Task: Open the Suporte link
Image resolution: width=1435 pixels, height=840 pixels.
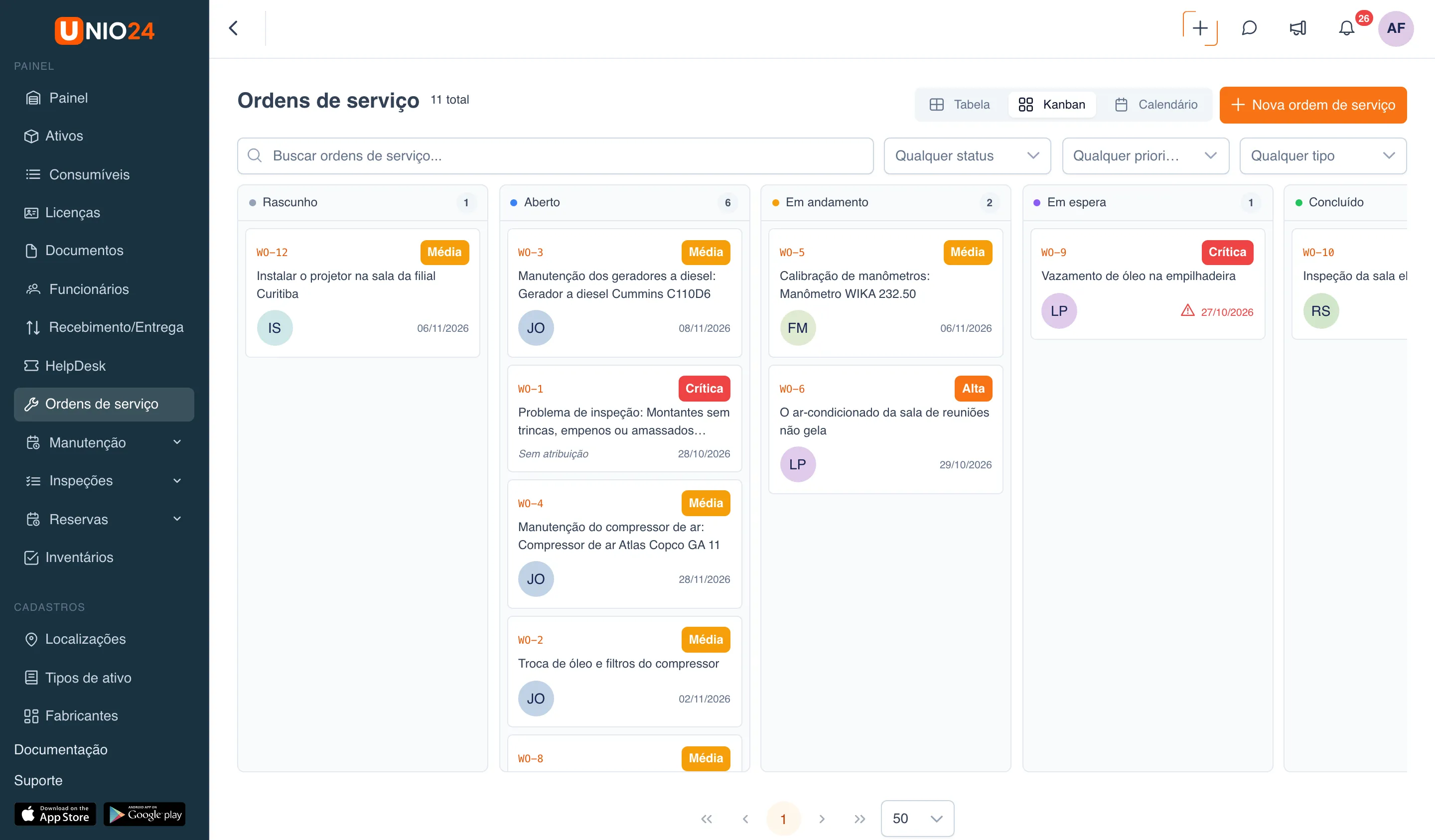Action: [x=38, y=780]
